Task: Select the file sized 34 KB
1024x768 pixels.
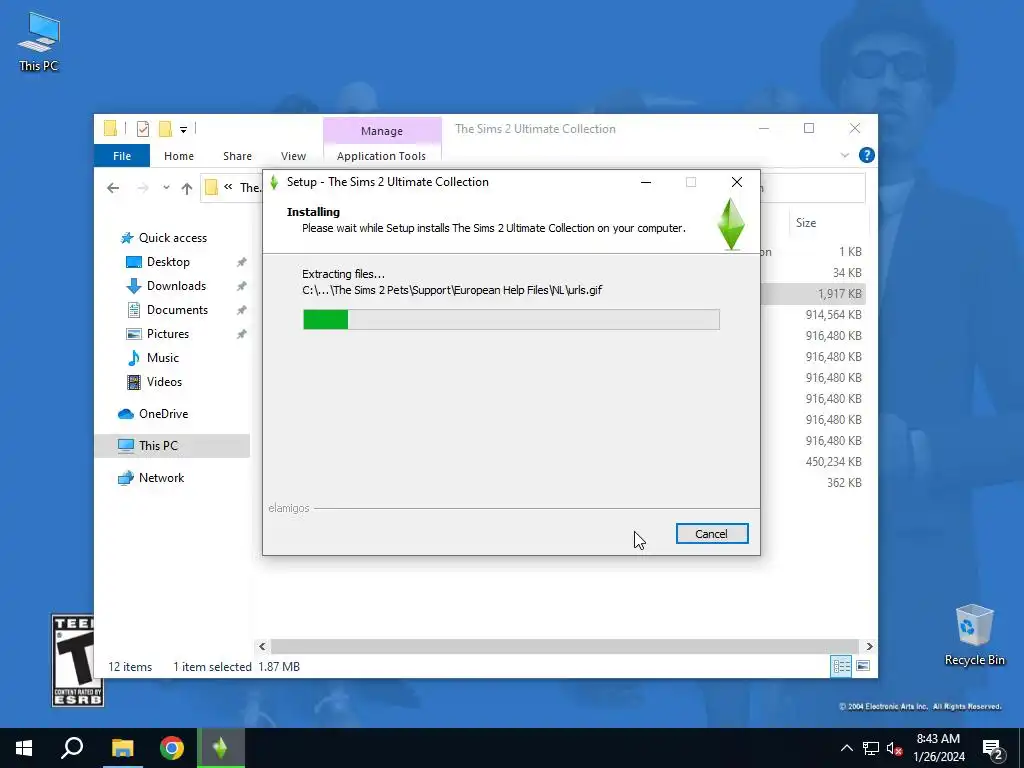Action: [847, 273]
